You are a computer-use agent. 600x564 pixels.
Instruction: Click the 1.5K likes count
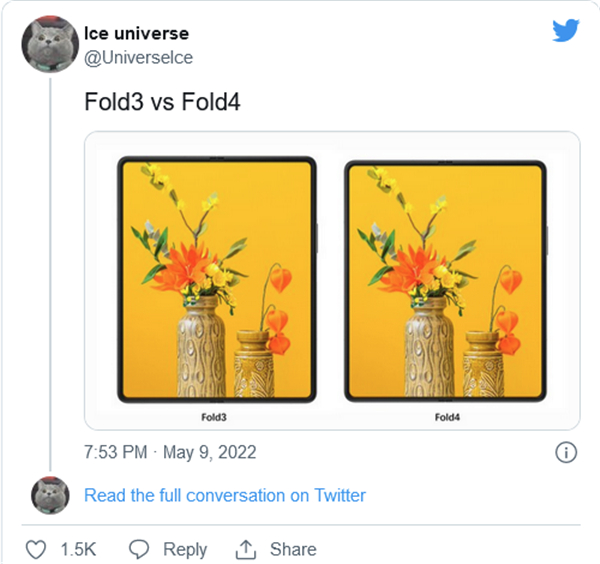pyautogui.click(x=77, y=549)
